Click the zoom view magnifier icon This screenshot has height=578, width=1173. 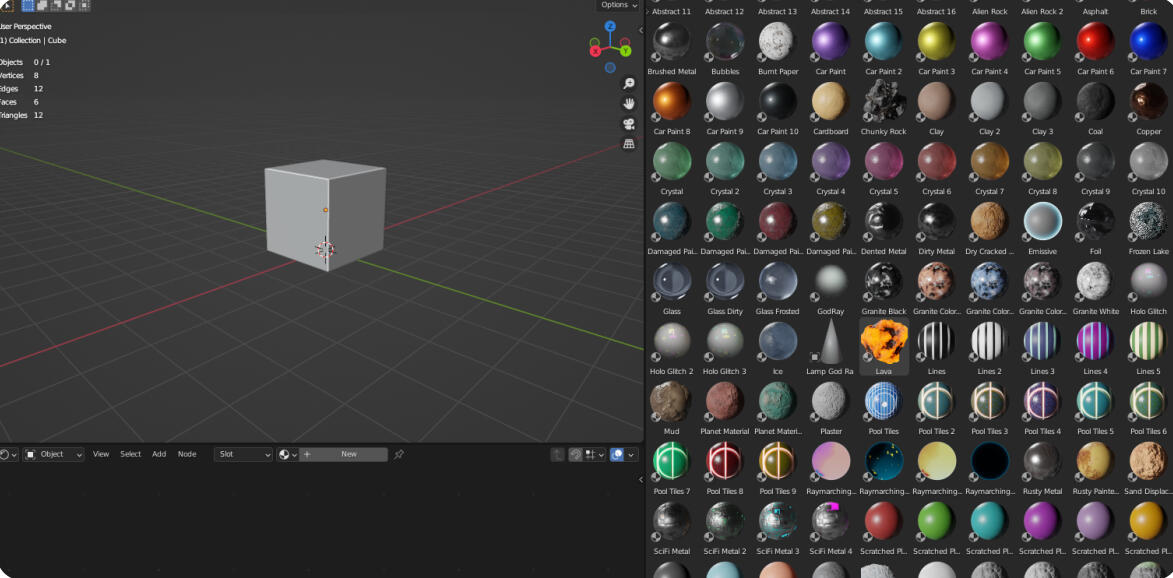tap(629, 84)
